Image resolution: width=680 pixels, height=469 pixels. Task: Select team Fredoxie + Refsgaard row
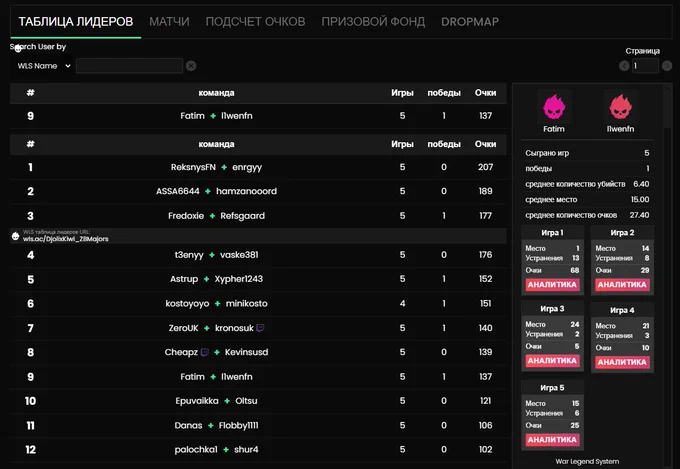point(258,216)
